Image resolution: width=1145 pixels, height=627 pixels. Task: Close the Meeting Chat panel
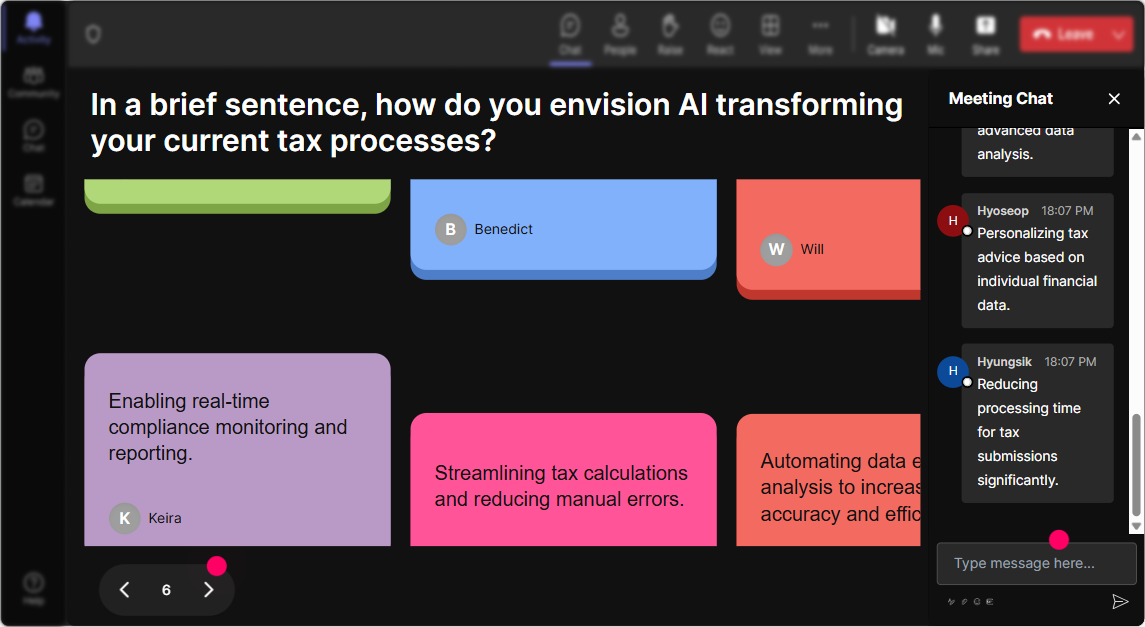1114,99
